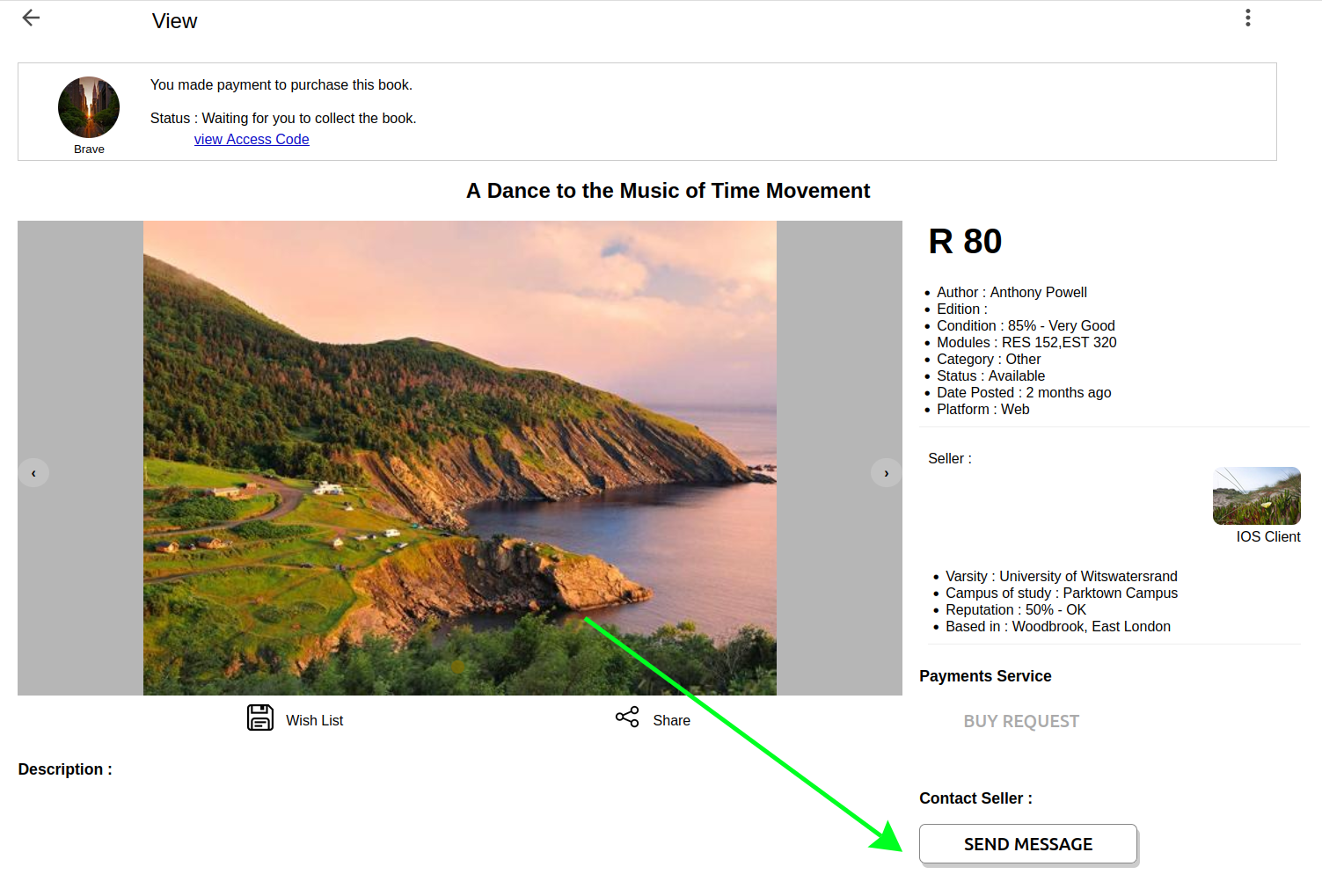Click the back arrow icon
This screenshot has height=896, width=1322.
pos(31,18)
